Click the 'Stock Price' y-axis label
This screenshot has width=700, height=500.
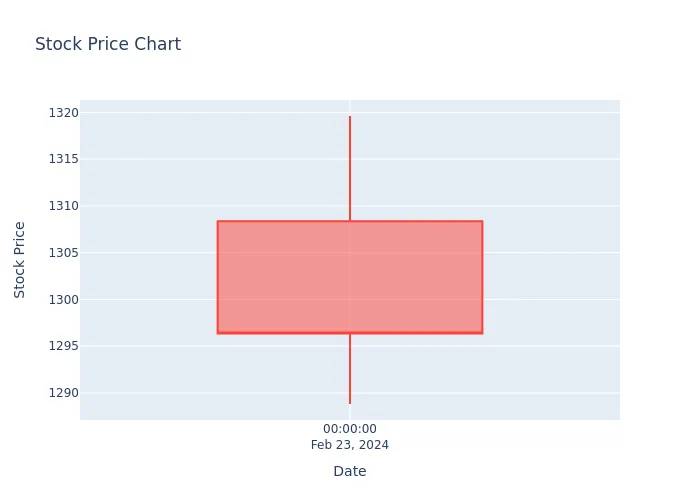coord(19,260)
